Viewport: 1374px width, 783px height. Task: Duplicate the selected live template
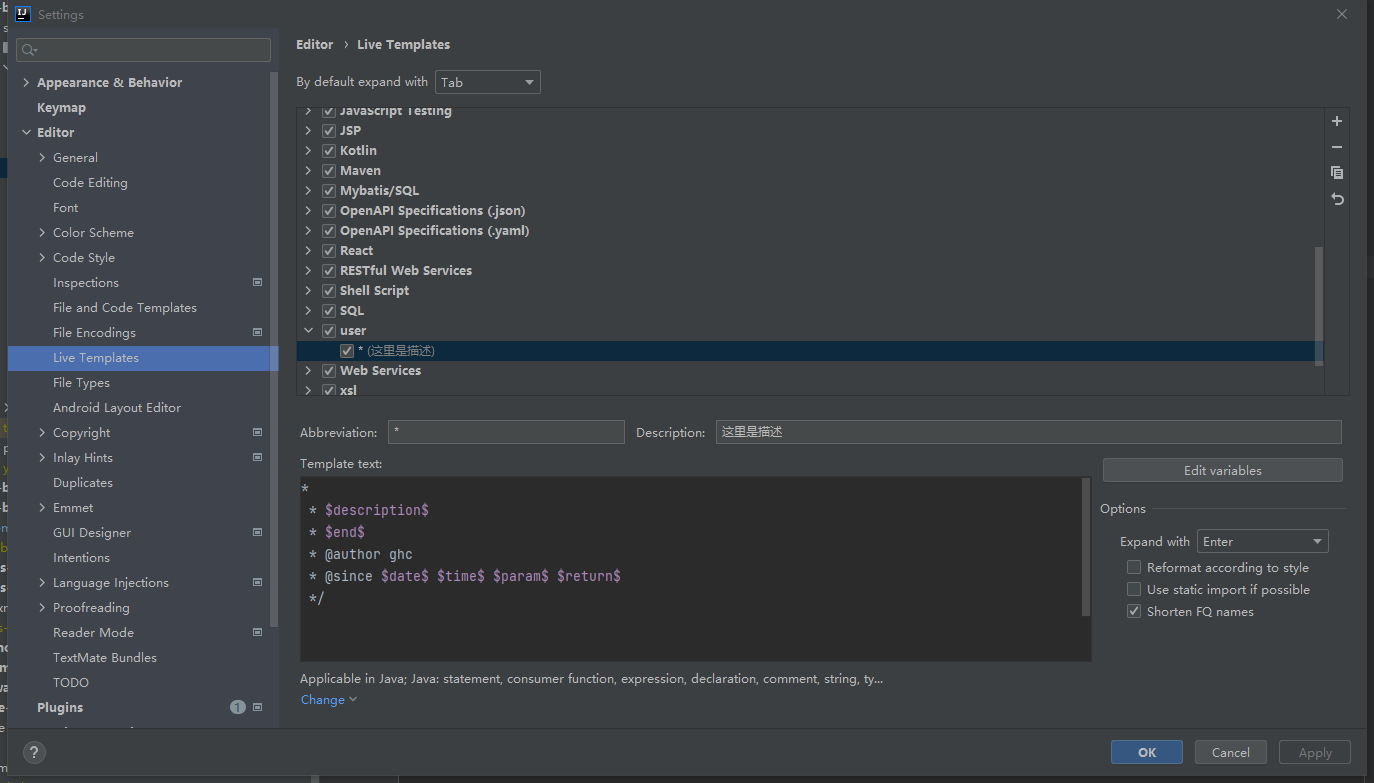coord(1337,173)
